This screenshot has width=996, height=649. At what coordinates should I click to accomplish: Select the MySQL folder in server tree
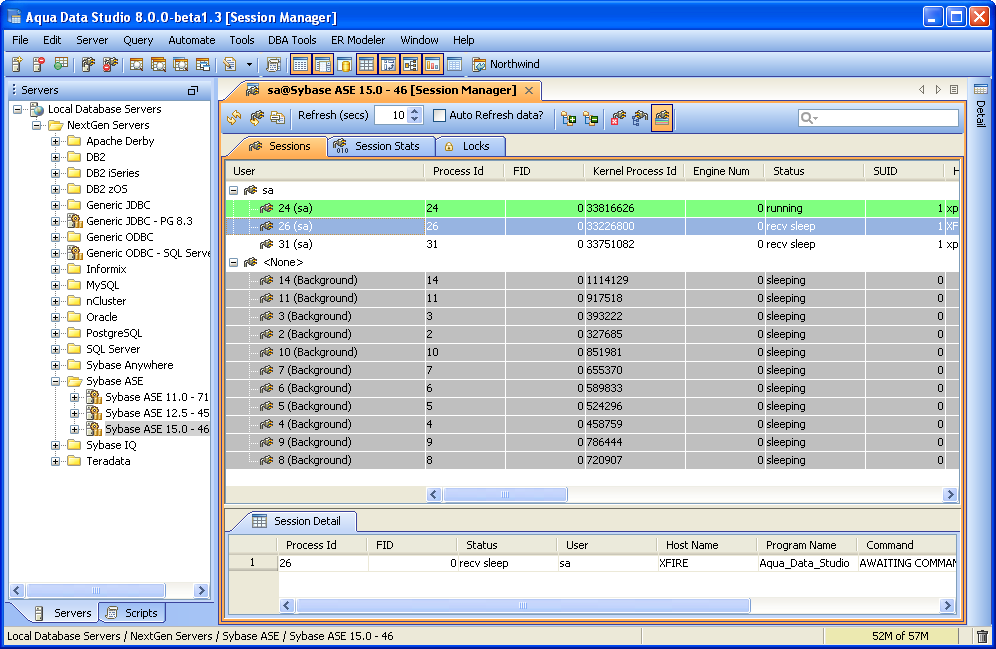[102, 285]
